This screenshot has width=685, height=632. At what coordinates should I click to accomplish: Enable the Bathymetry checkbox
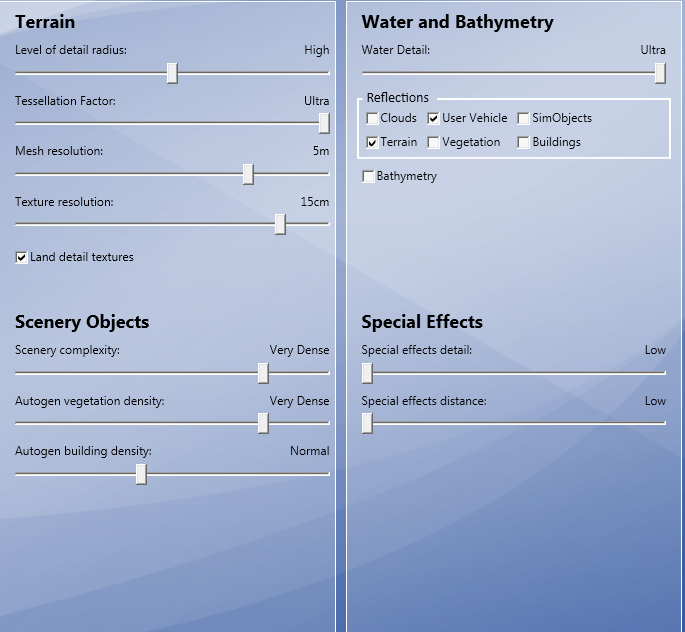(369, 177)
